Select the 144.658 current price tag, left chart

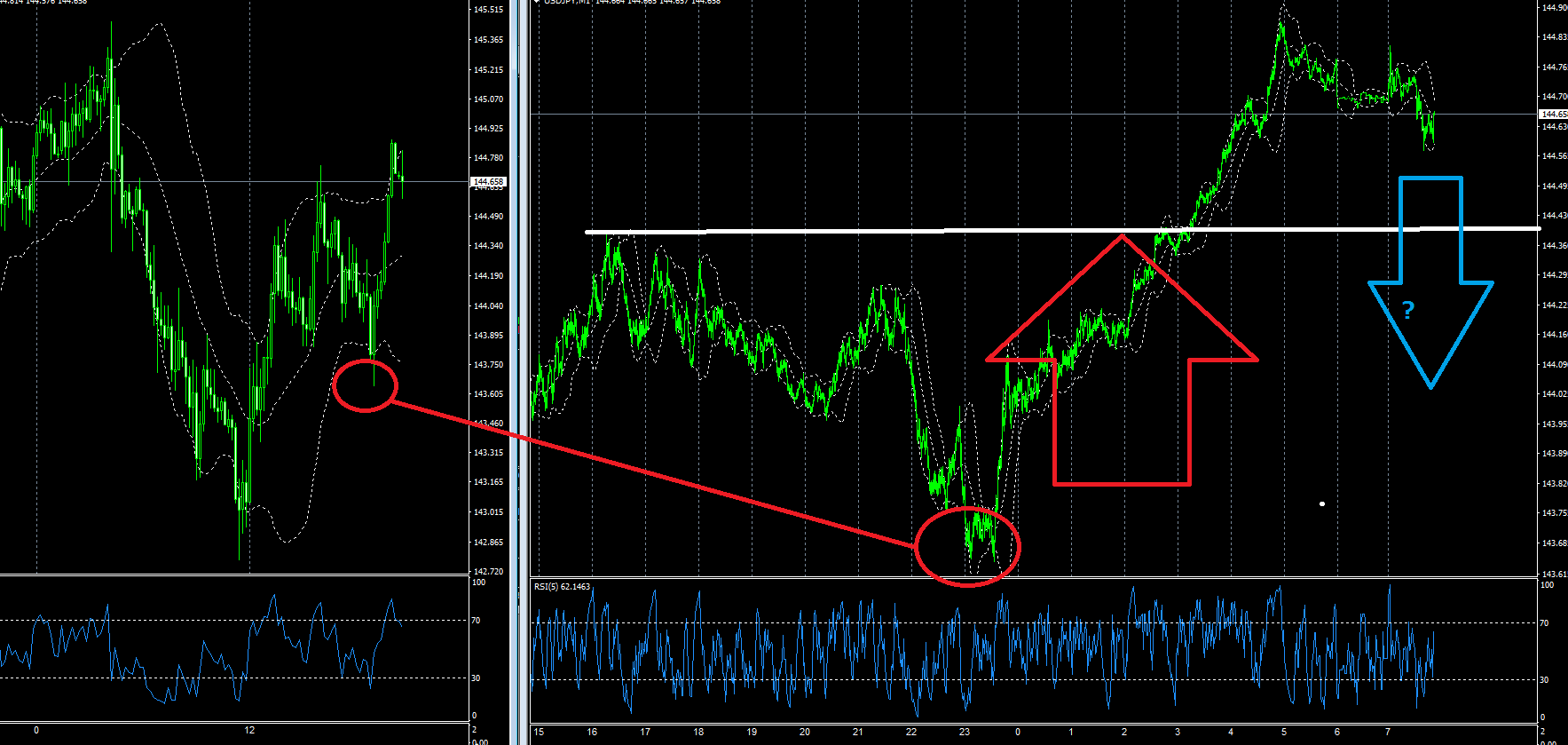(488, 182)
